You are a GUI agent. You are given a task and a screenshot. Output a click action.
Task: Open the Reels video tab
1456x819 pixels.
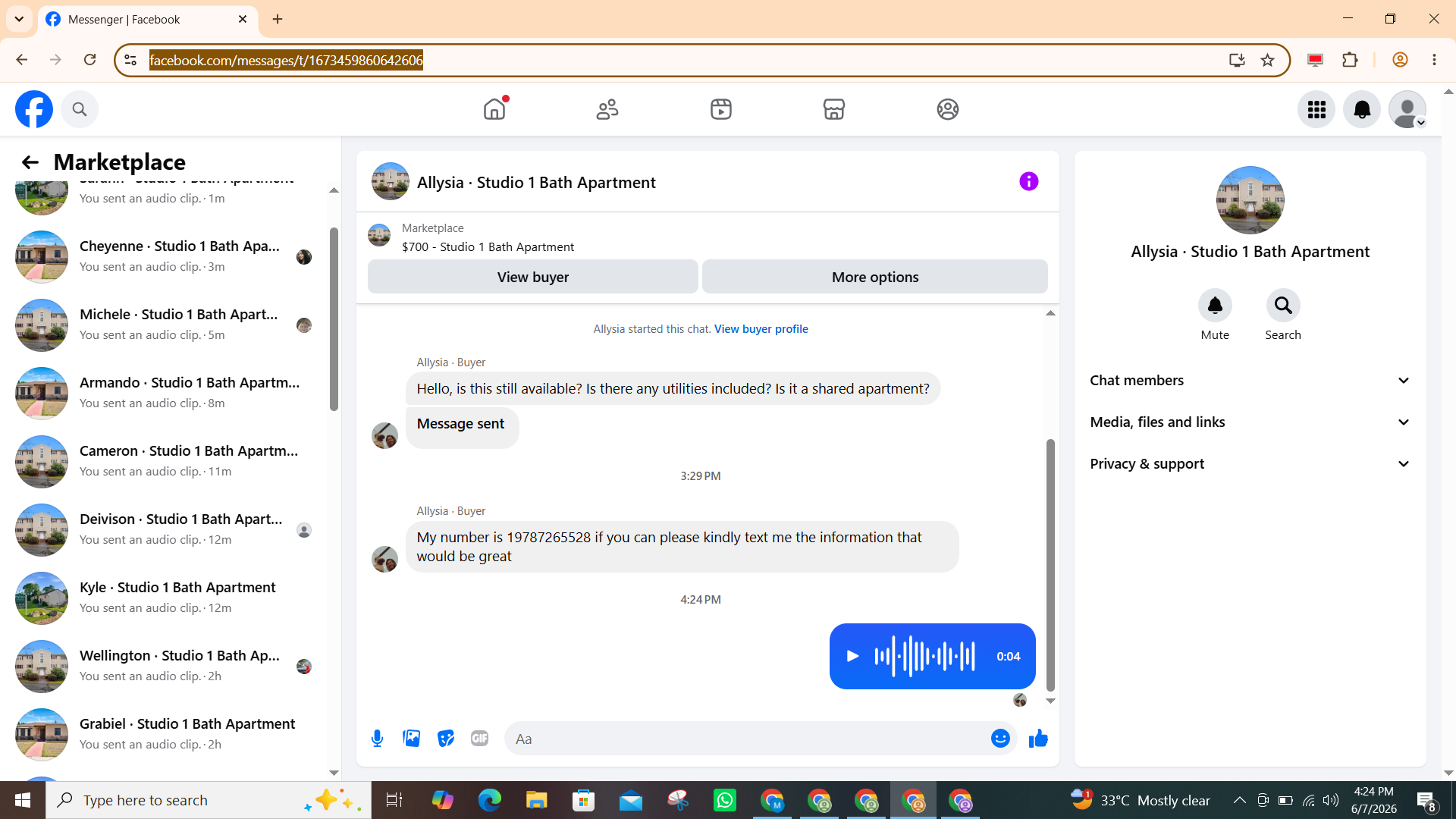click(x=721, y=109)
